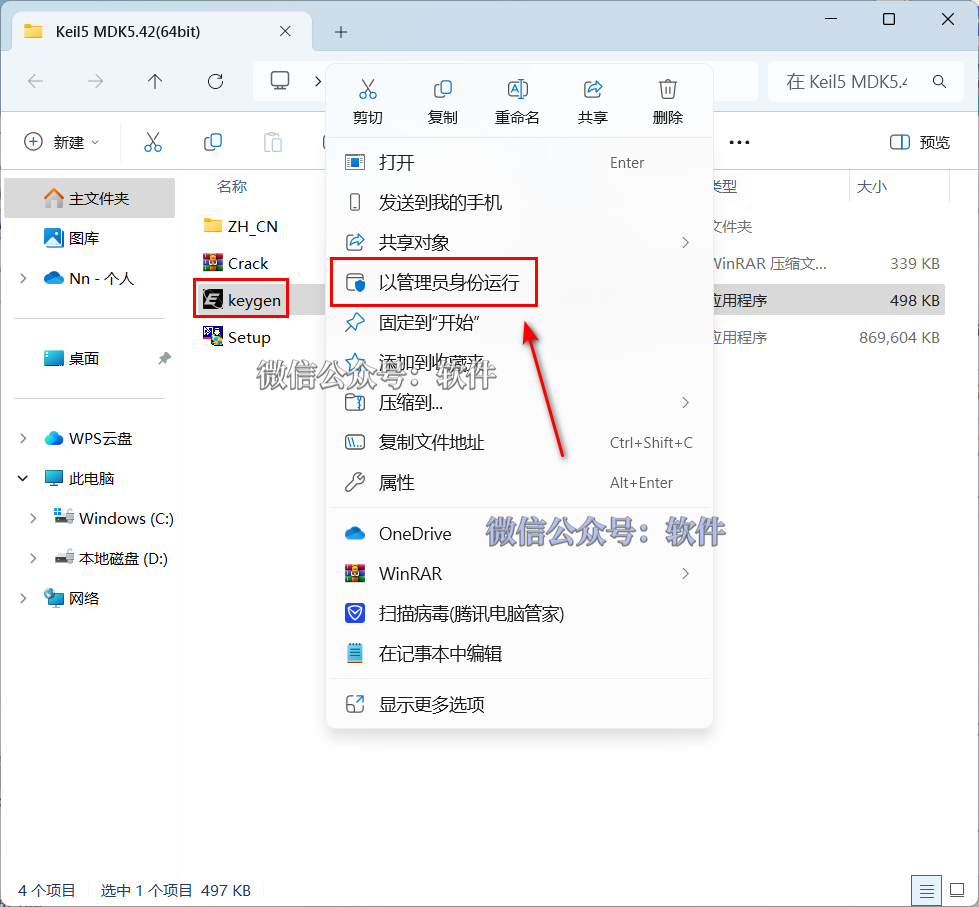Select 显示更多选项 at menu bottom

(x=519, y=705)
